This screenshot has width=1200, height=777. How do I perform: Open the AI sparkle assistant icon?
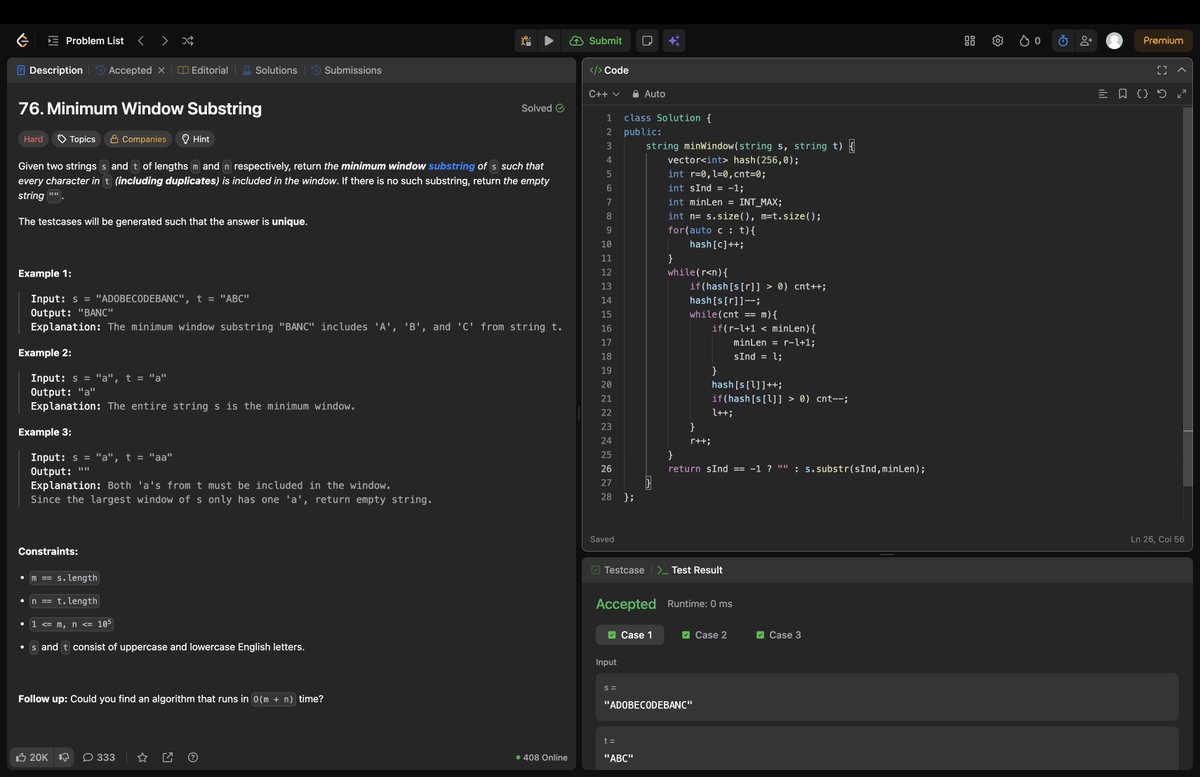click(x=674, y=41)
